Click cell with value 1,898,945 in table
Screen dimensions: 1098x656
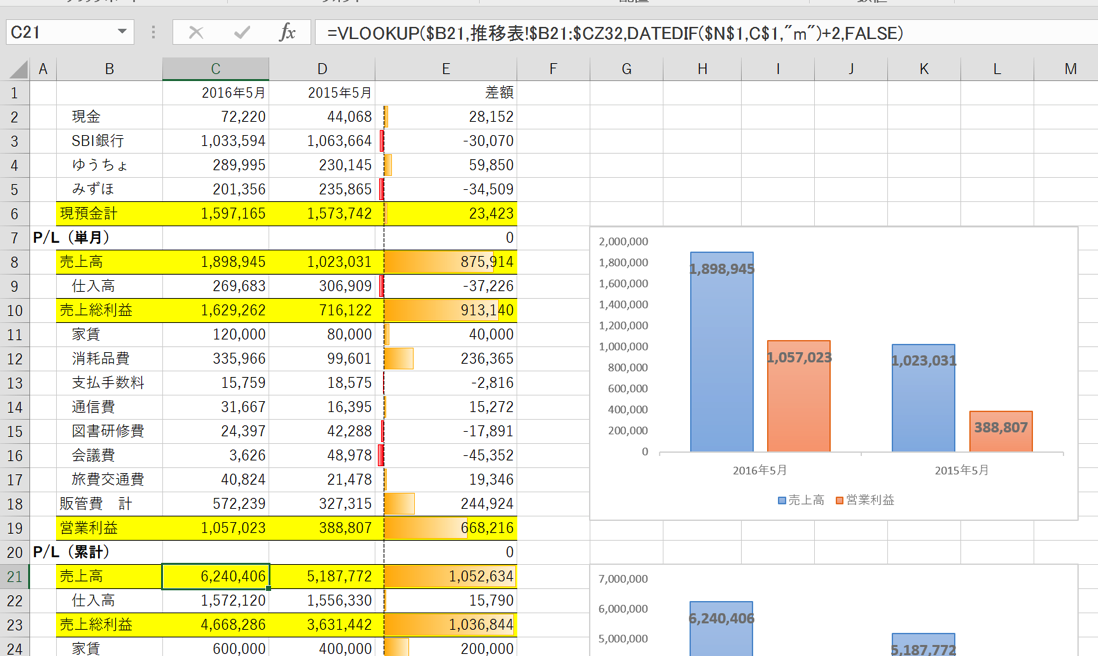[x=216, y=262]
